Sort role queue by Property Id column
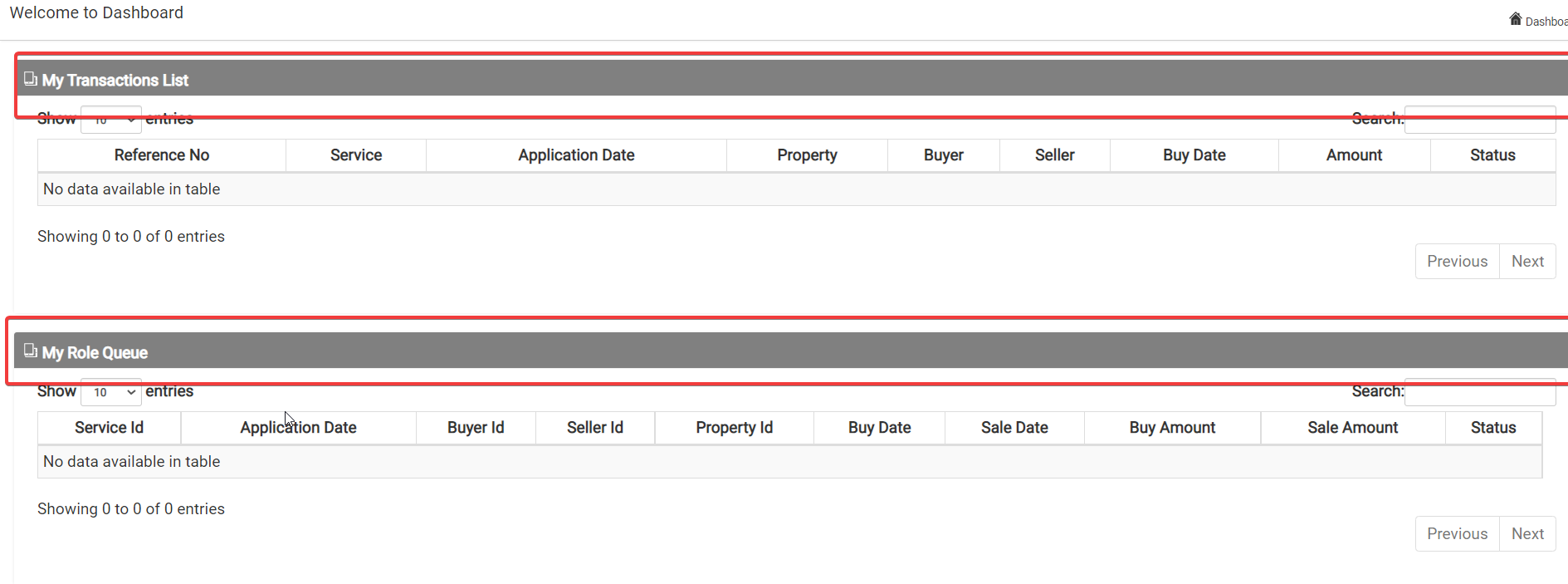Screen dimensions: 1568x584 (734, 428)
